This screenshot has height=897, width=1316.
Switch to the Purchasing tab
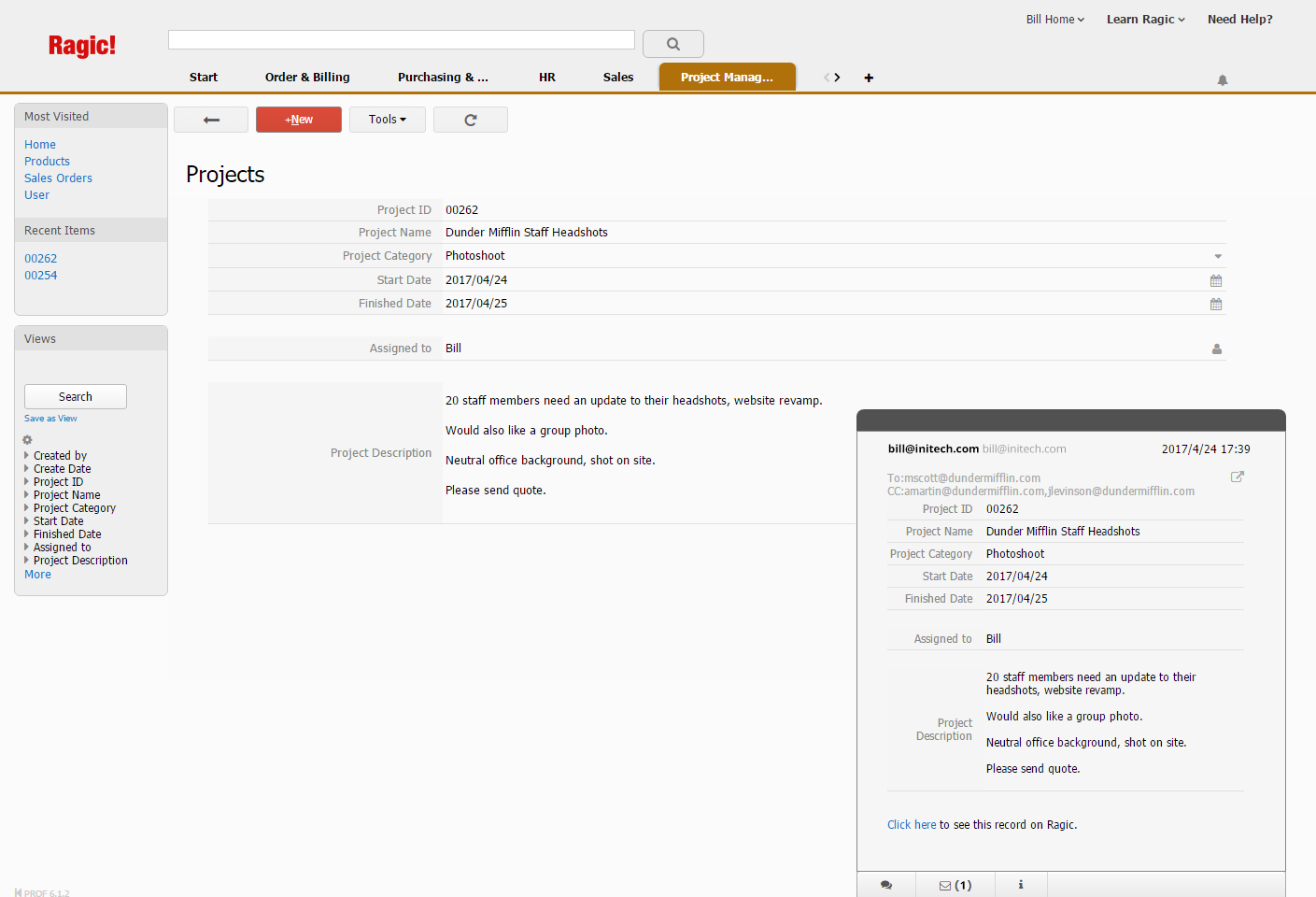pyautogui.click(x=443, y=78)
